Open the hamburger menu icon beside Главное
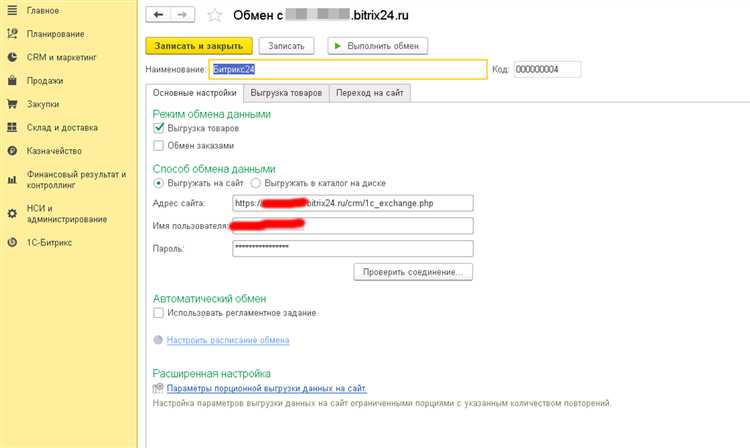Viewport: 750px width, 448px height. click(12, 10)
